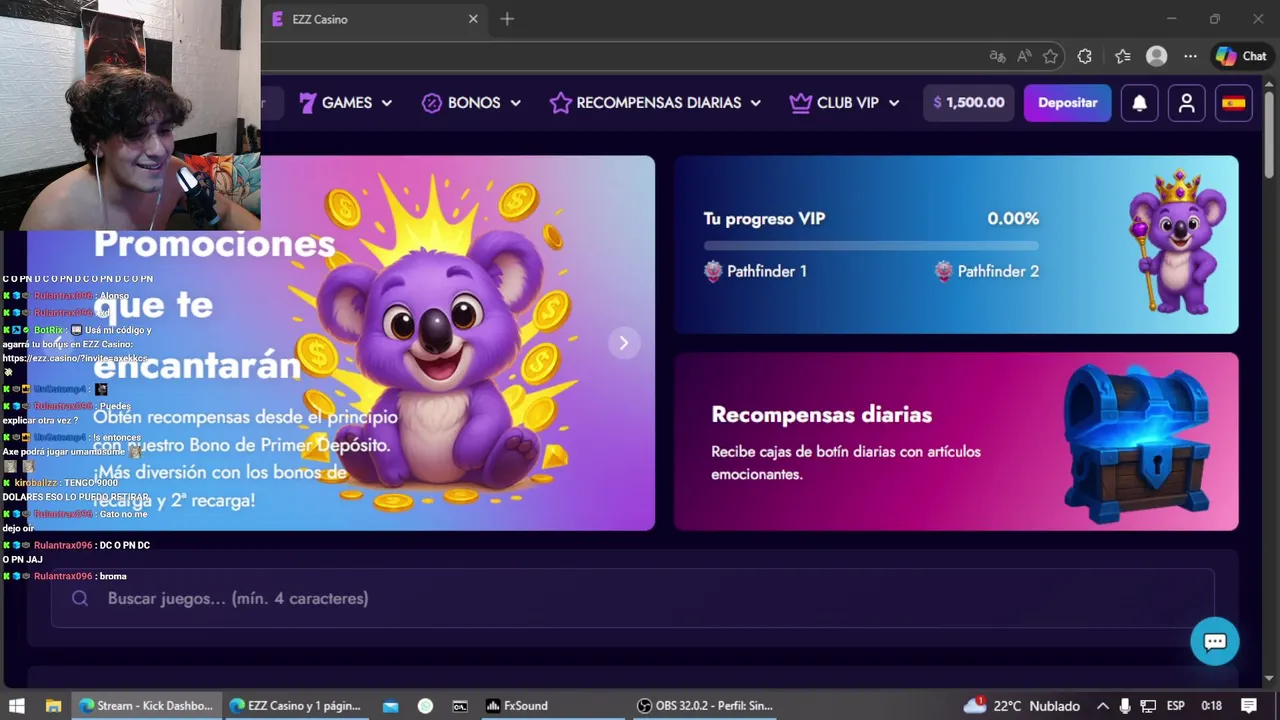Click the magnifier icon in game search

[x=80, y=598]
